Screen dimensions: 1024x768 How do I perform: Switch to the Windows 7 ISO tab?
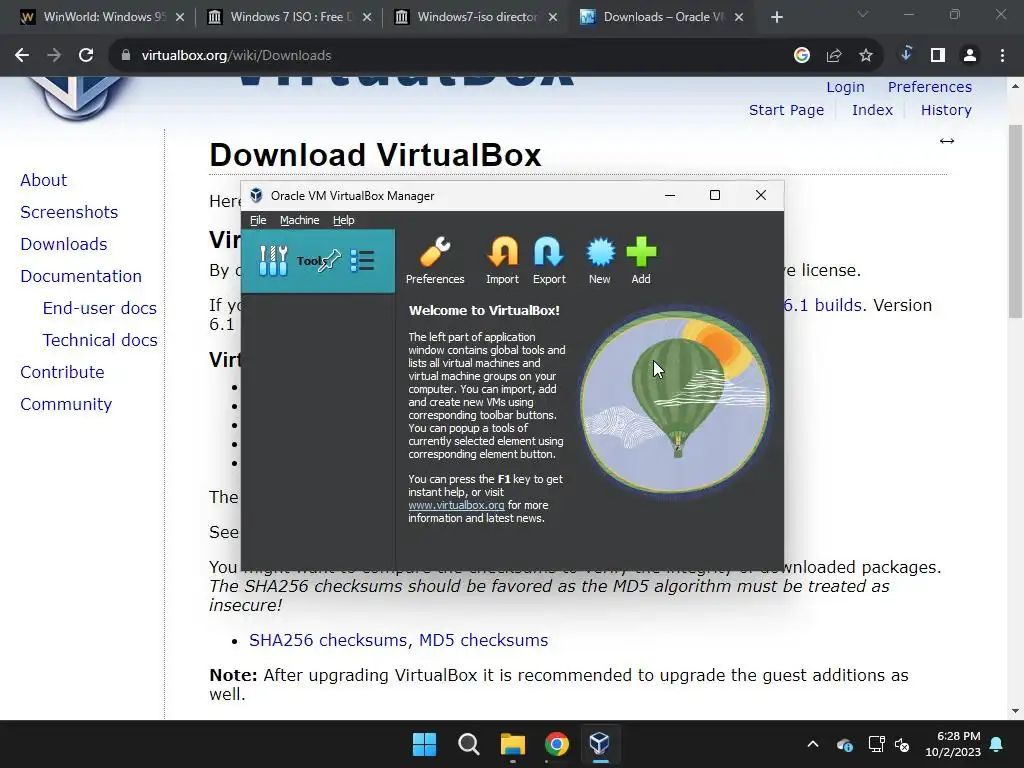click(289, 17)
